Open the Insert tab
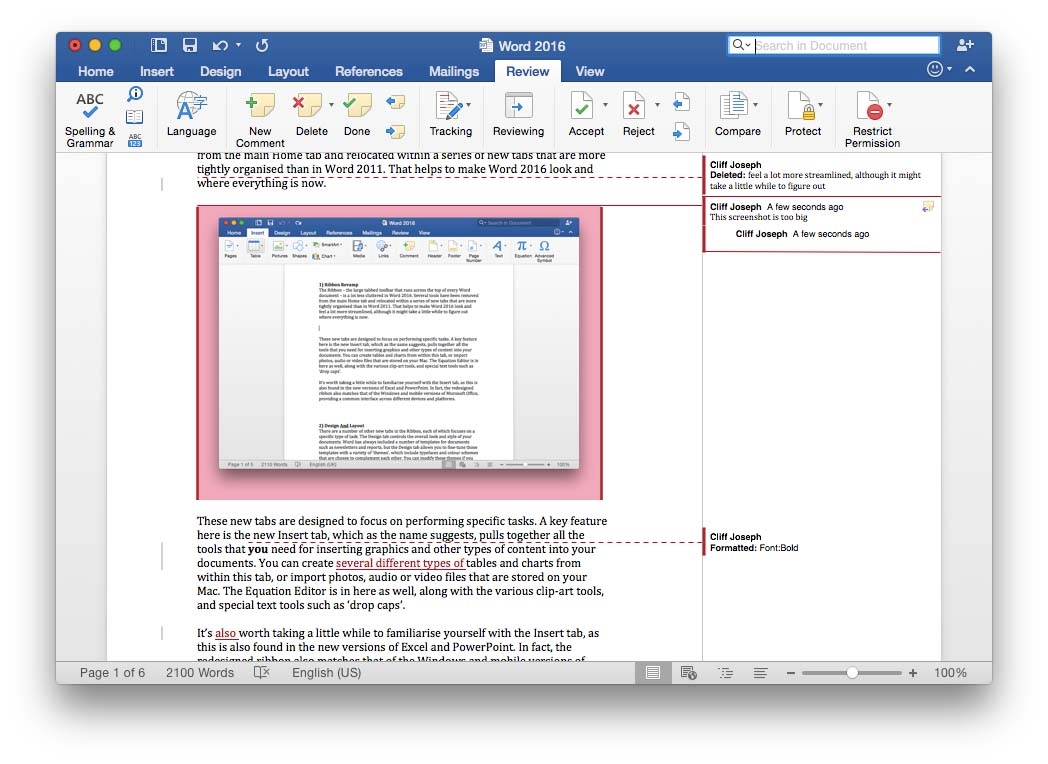1048x764 pixels. coord(156,72)
